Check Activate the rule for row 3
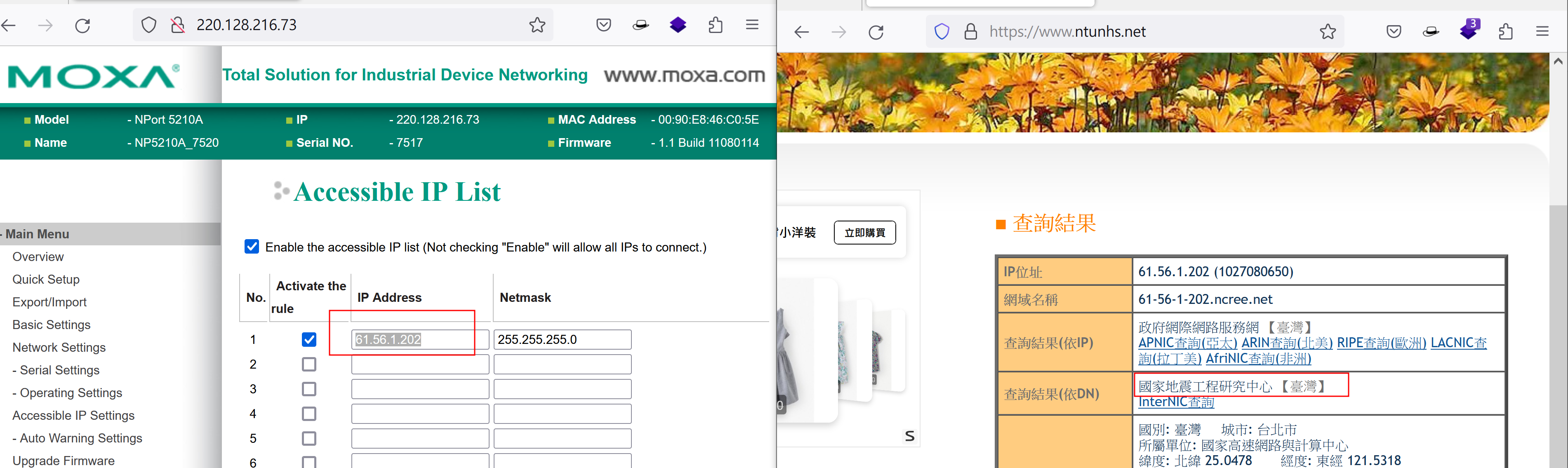 pyautogui.click(x=309, y=389)
